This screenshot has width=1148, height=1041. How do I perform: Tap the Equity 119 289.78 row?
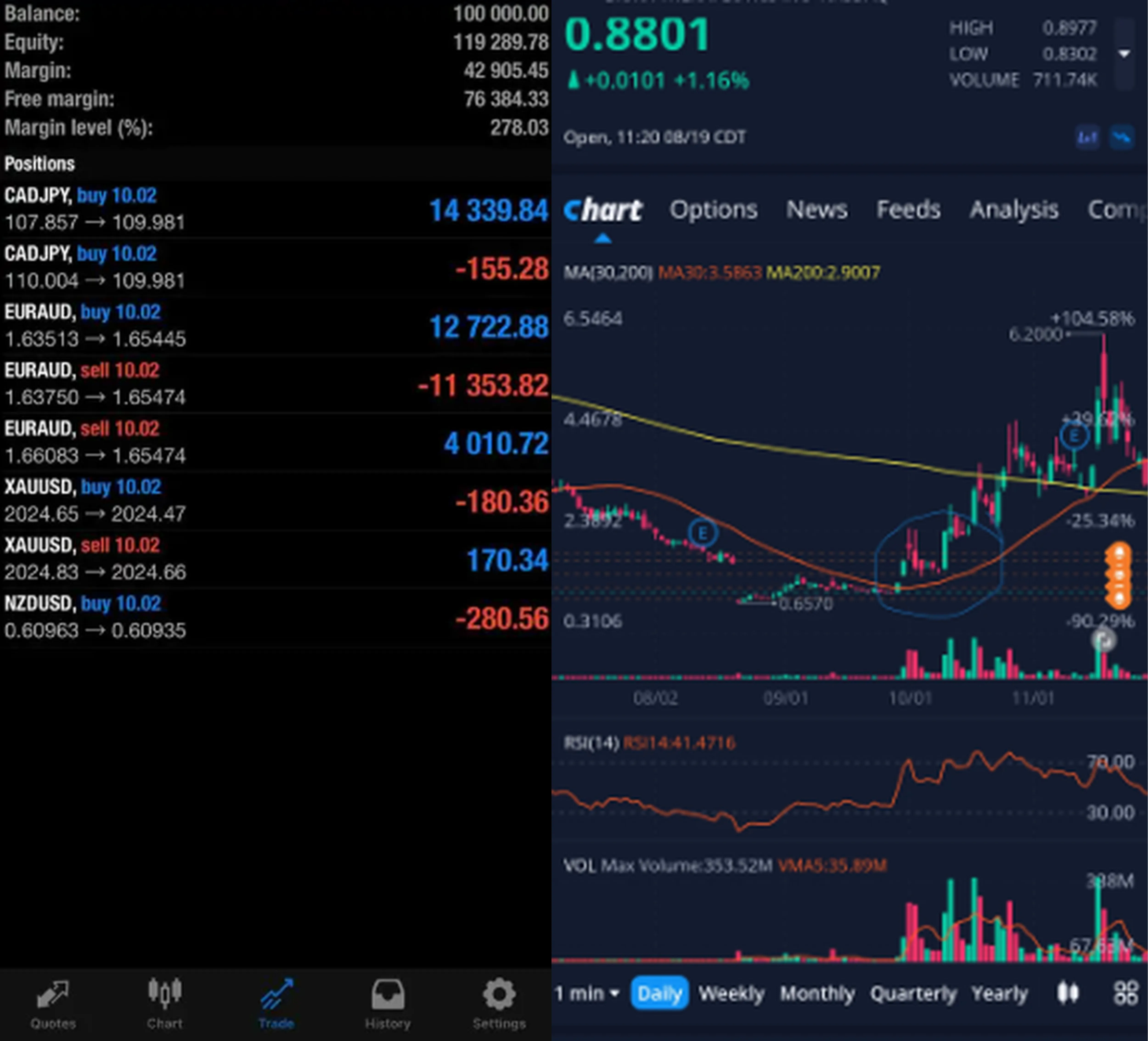pos(276,42)
